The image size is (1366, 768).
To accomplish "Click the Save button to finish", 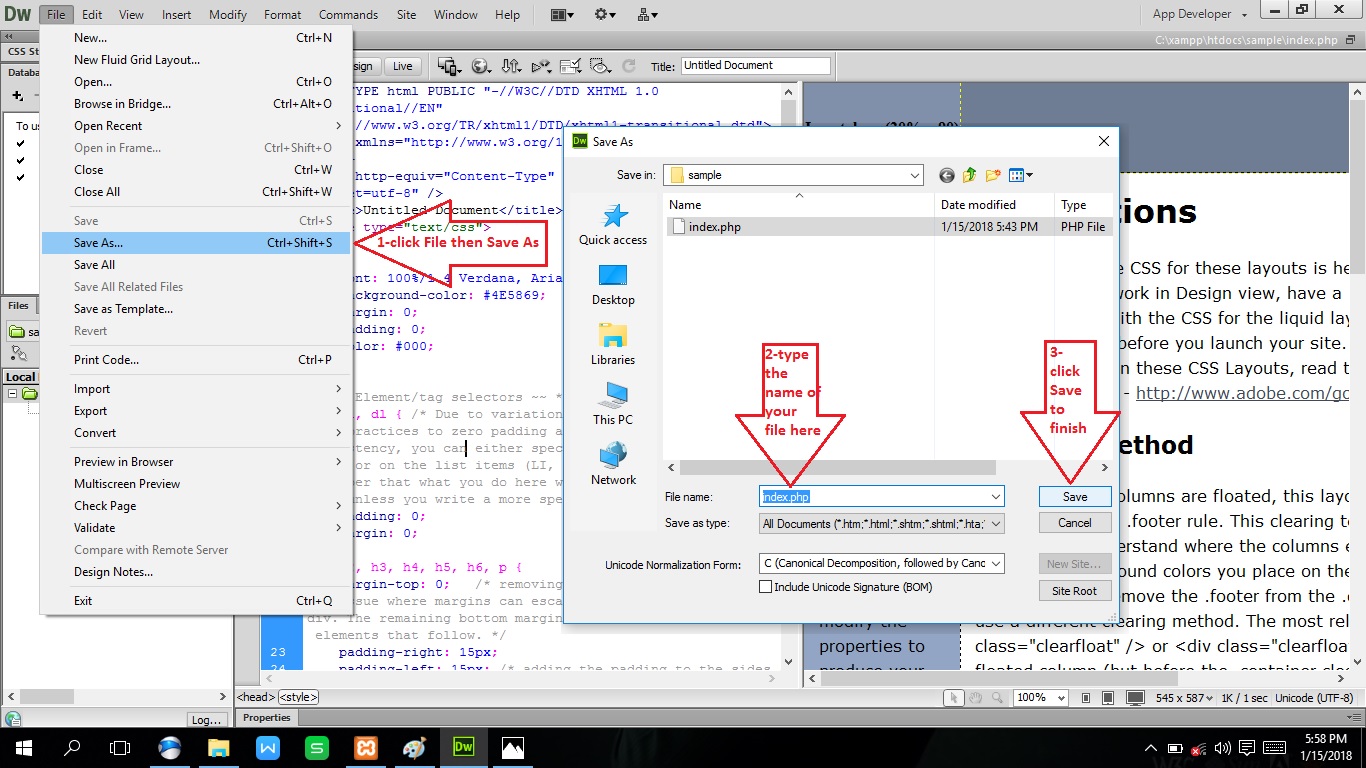I will pos(1074,496).
